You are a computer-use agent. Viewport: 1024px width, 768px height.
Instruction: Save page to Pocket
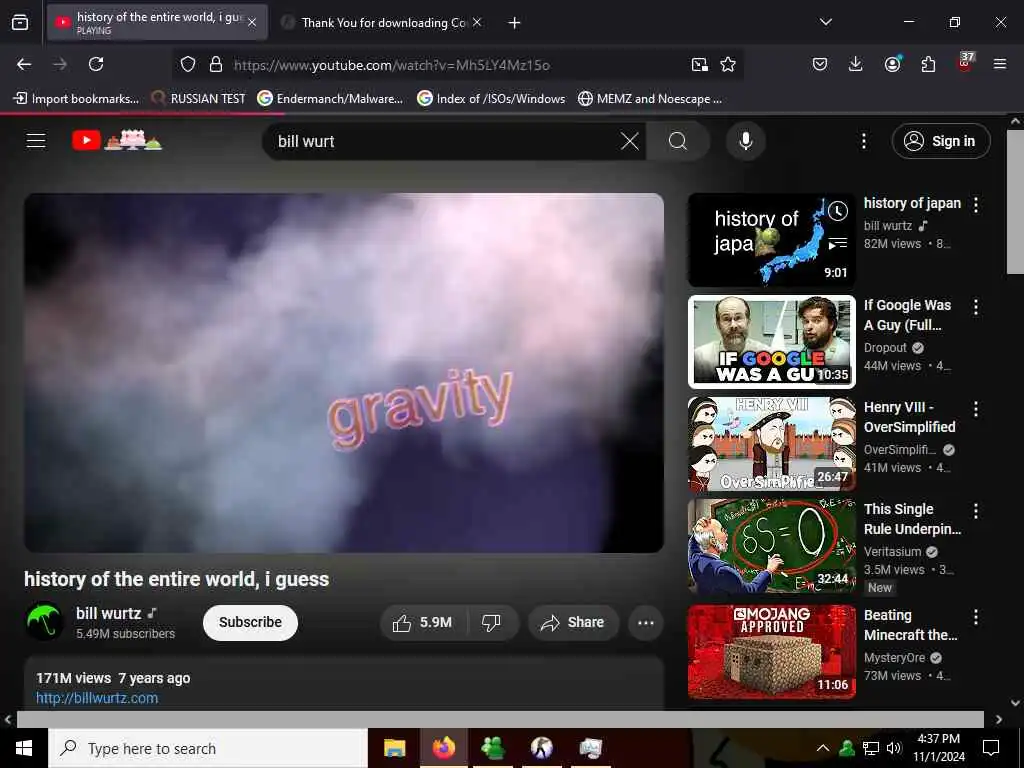[x=820, y=64]
